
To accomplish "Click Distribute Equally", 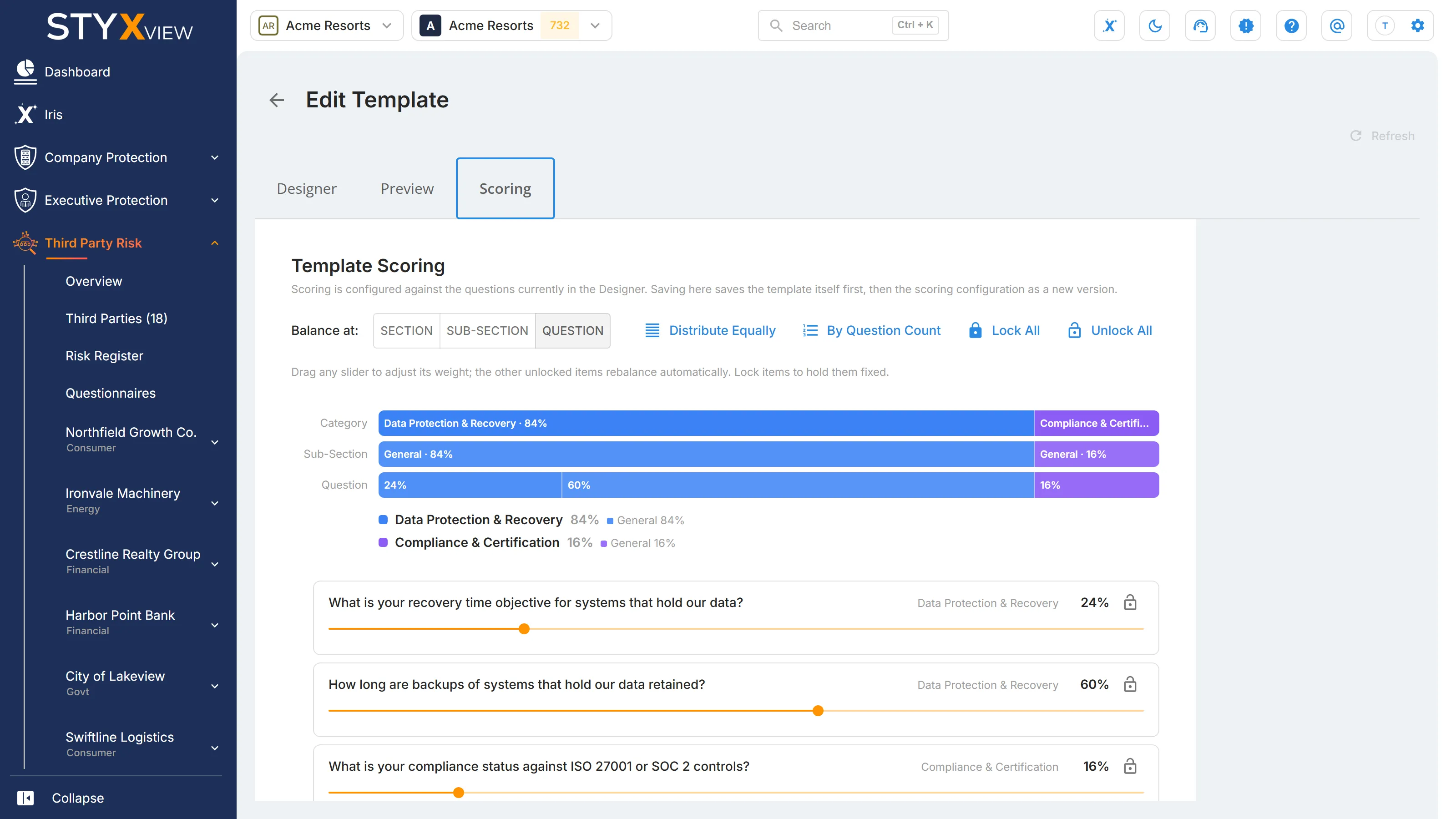I will point(710,331).
